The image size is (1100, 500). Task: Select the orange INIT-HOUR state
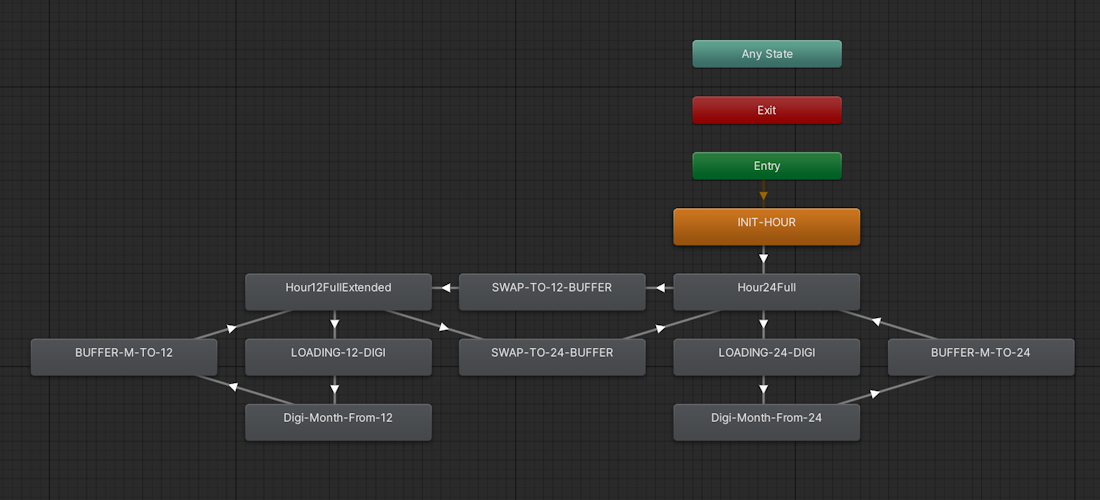(x=767, y=227)
